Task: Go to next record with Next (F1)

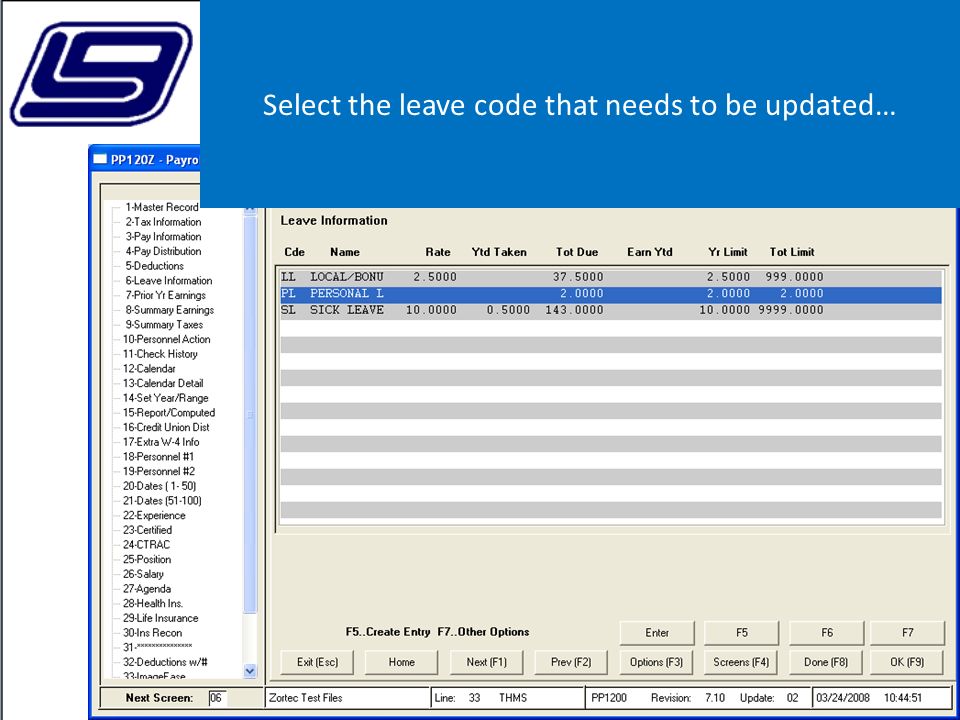Action: 487,662
